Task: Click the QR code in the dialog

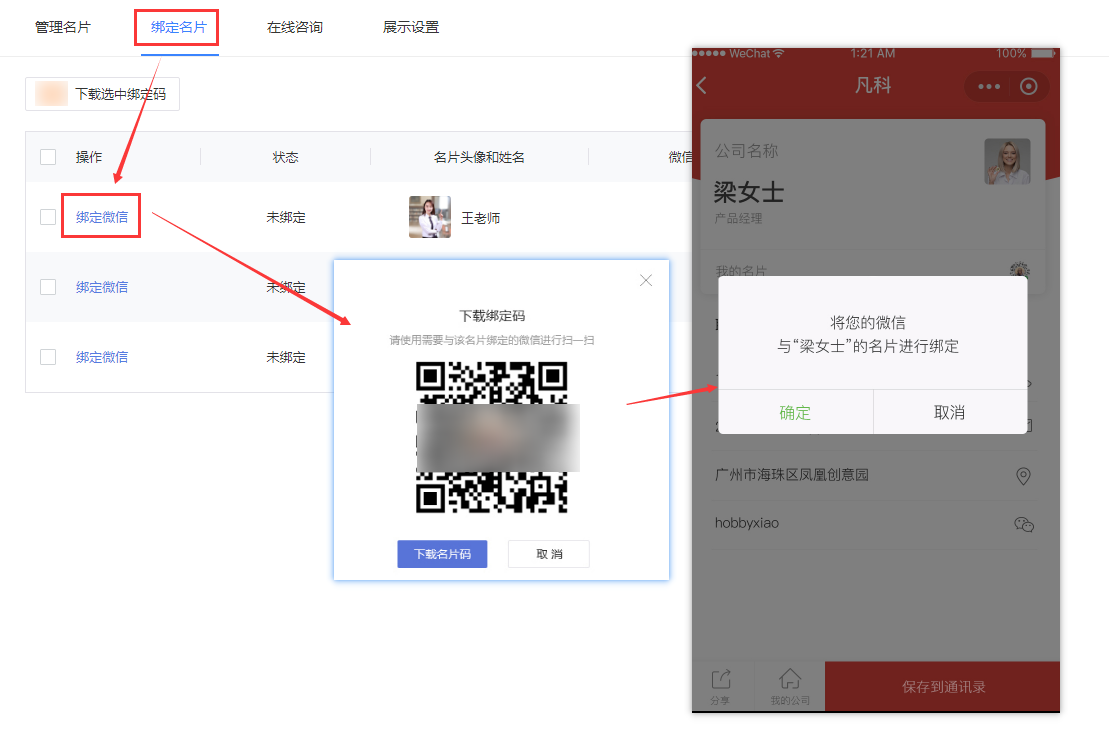Action: tap(492, 437)
